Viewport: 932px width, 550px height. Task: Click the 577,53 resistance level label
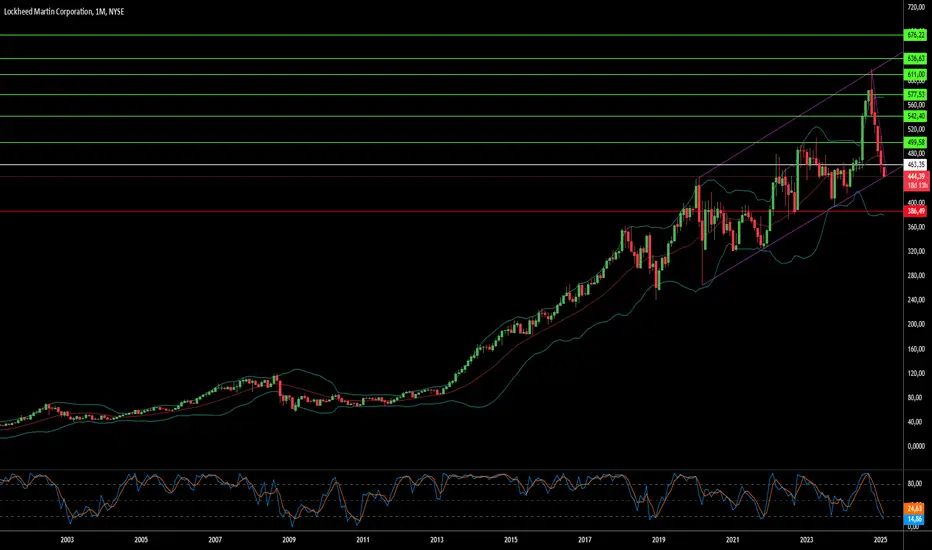pyautogui.click(x=915, y=95)
